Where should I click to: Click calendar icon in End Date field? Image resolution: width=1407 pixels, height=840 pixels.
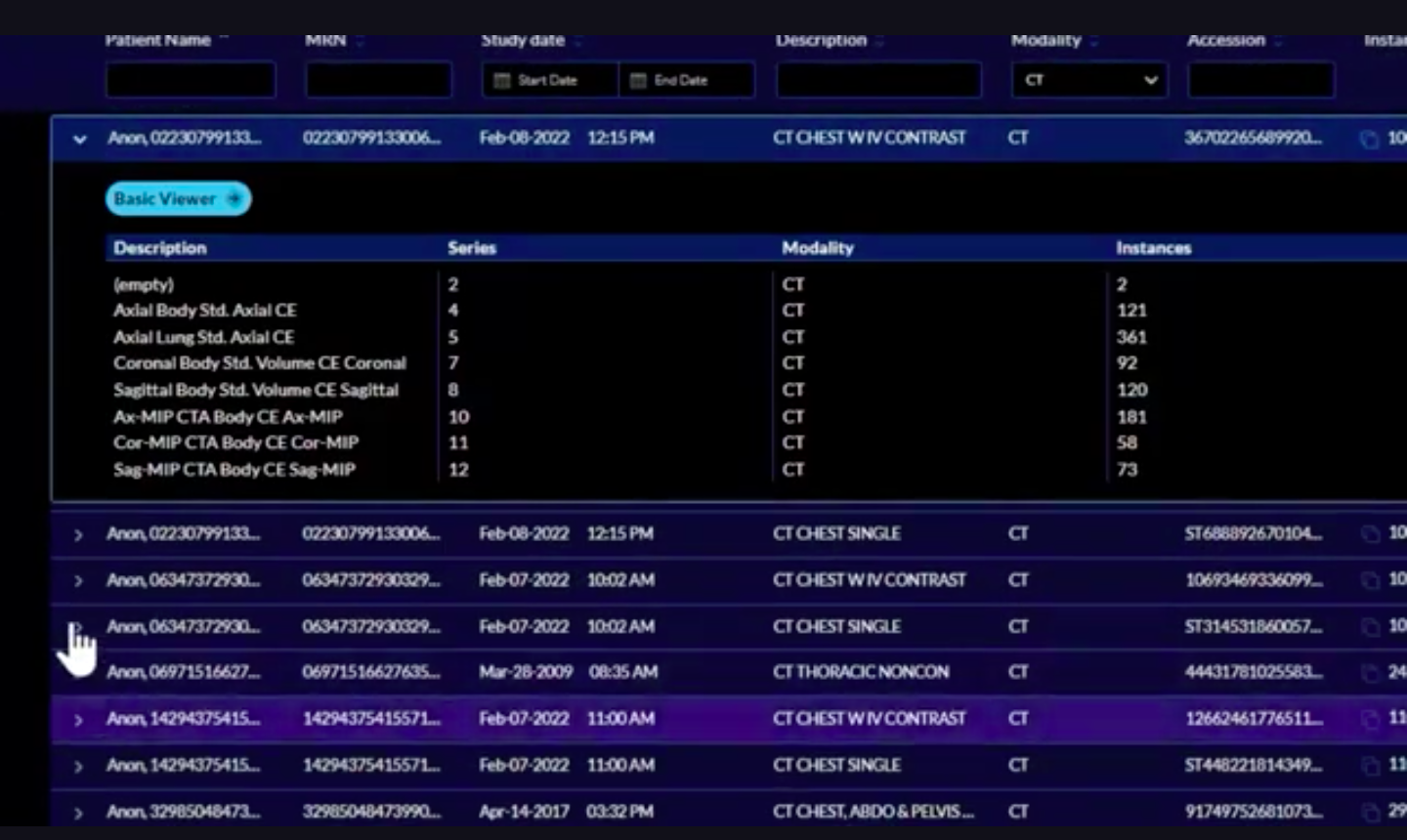(638, 80)
